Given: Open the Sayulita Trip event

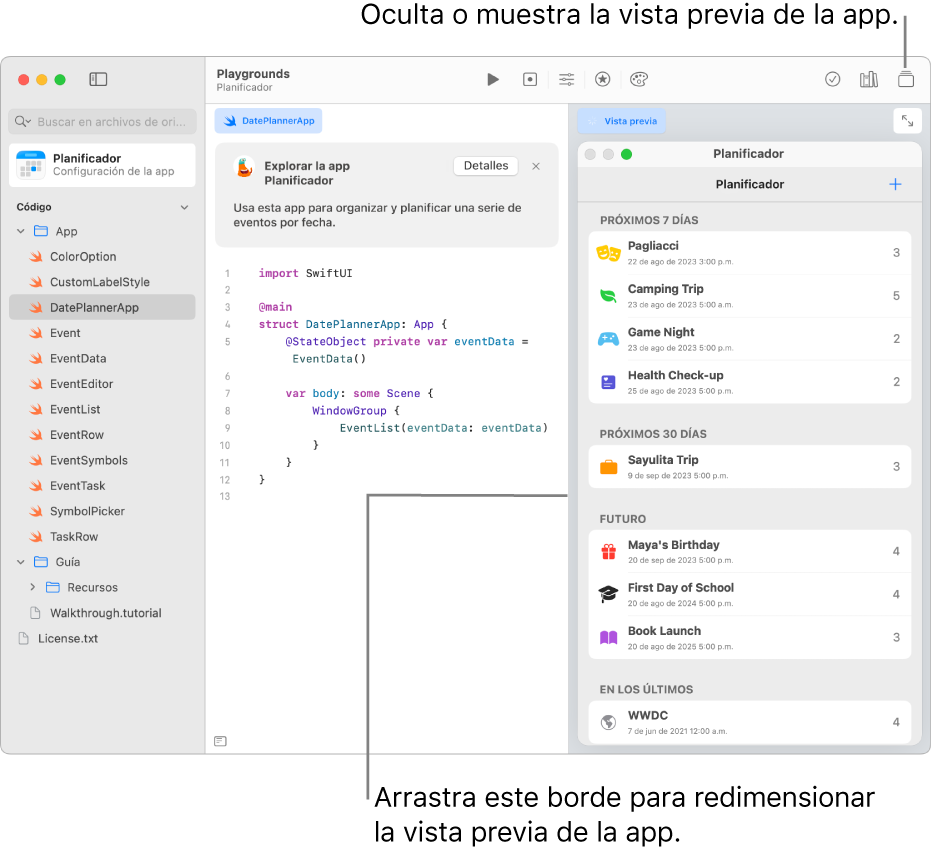Looking at the screenshot, I should (749, 467).
